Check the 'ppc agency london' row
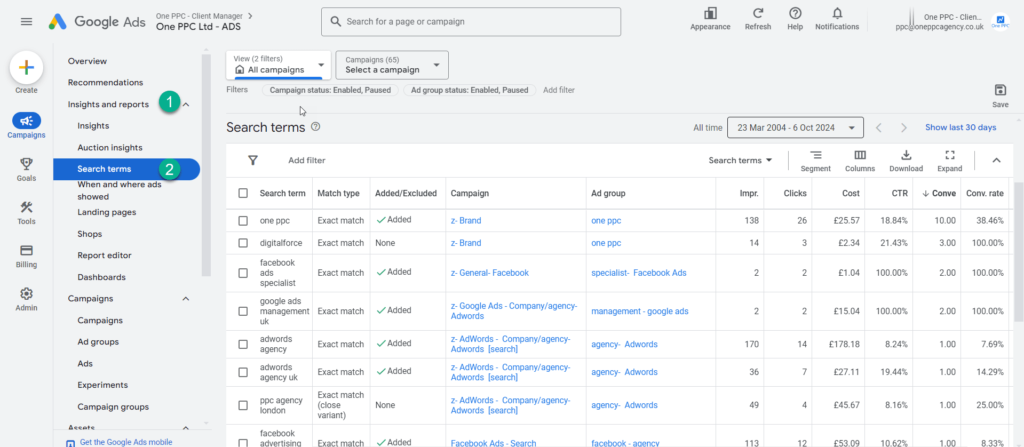Image resolution: width=1024 pixels, height=447 pixels. 243,405
